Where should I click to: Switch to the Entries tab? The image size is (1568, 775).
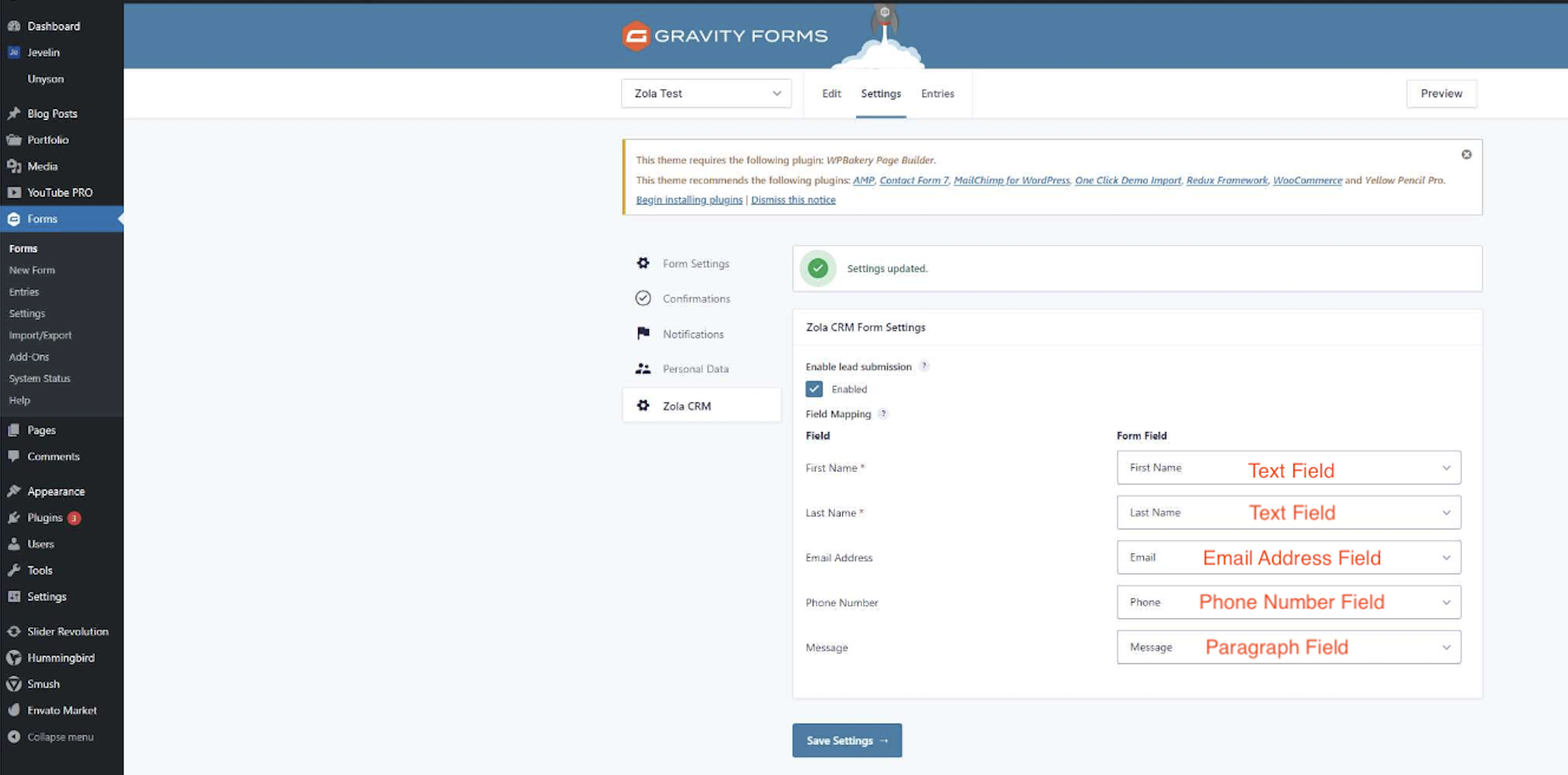coord(937,93)
